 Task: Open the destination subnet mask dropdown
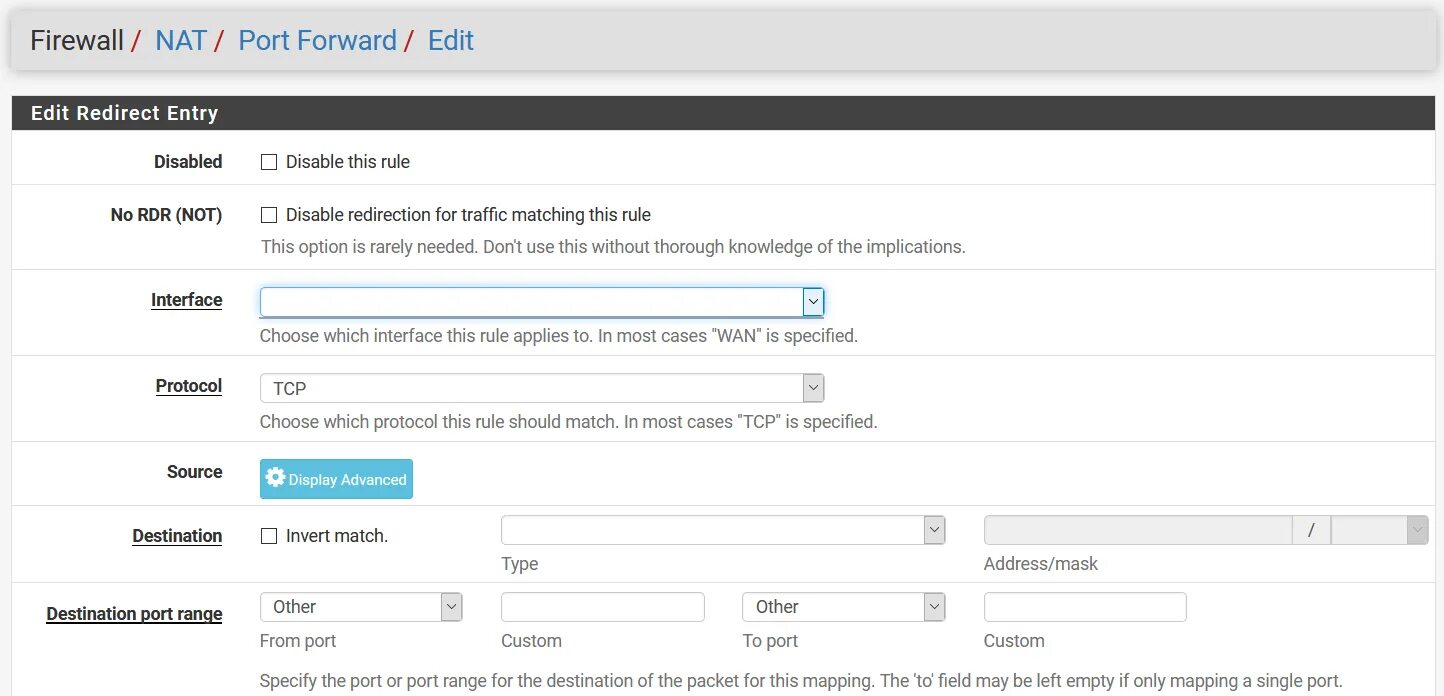point(1379,530)
